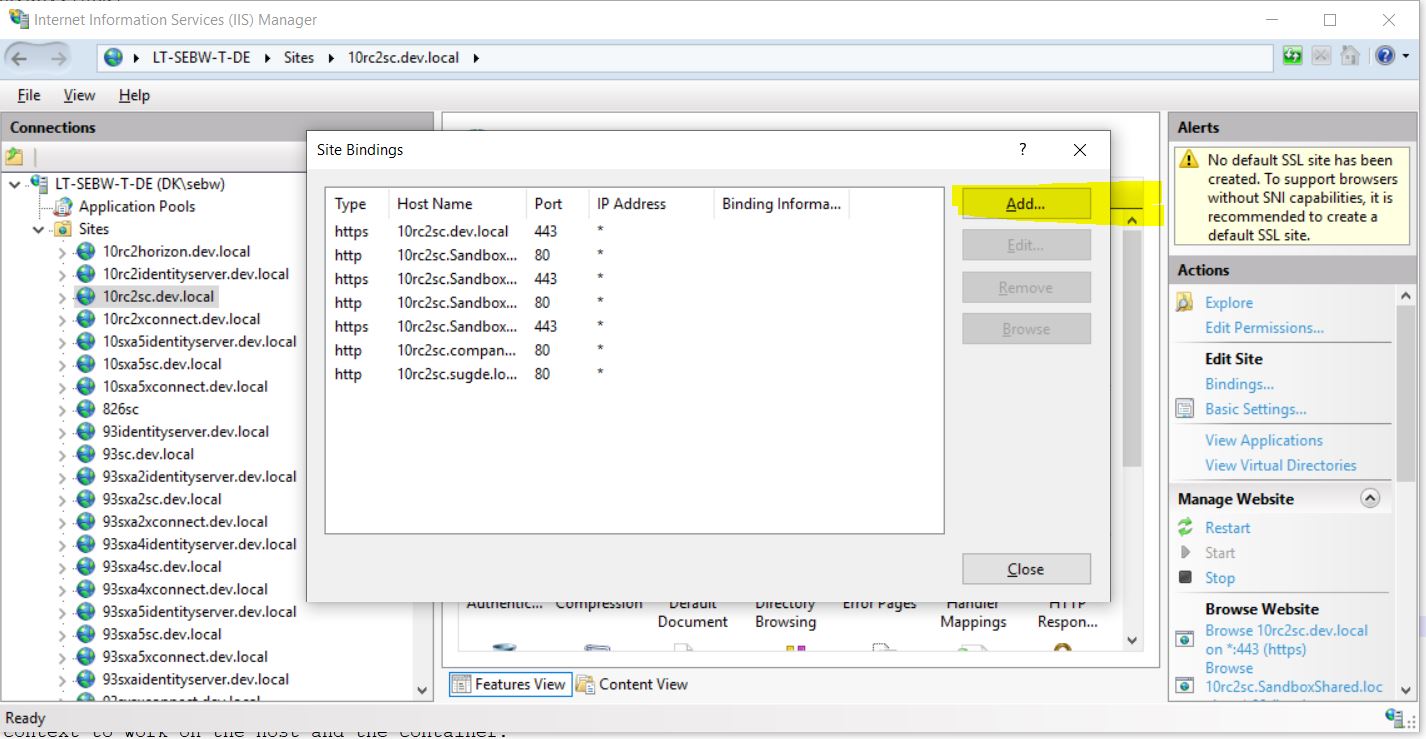
Task: Click the Create New Connection icon in Connections
Action: 14,156
